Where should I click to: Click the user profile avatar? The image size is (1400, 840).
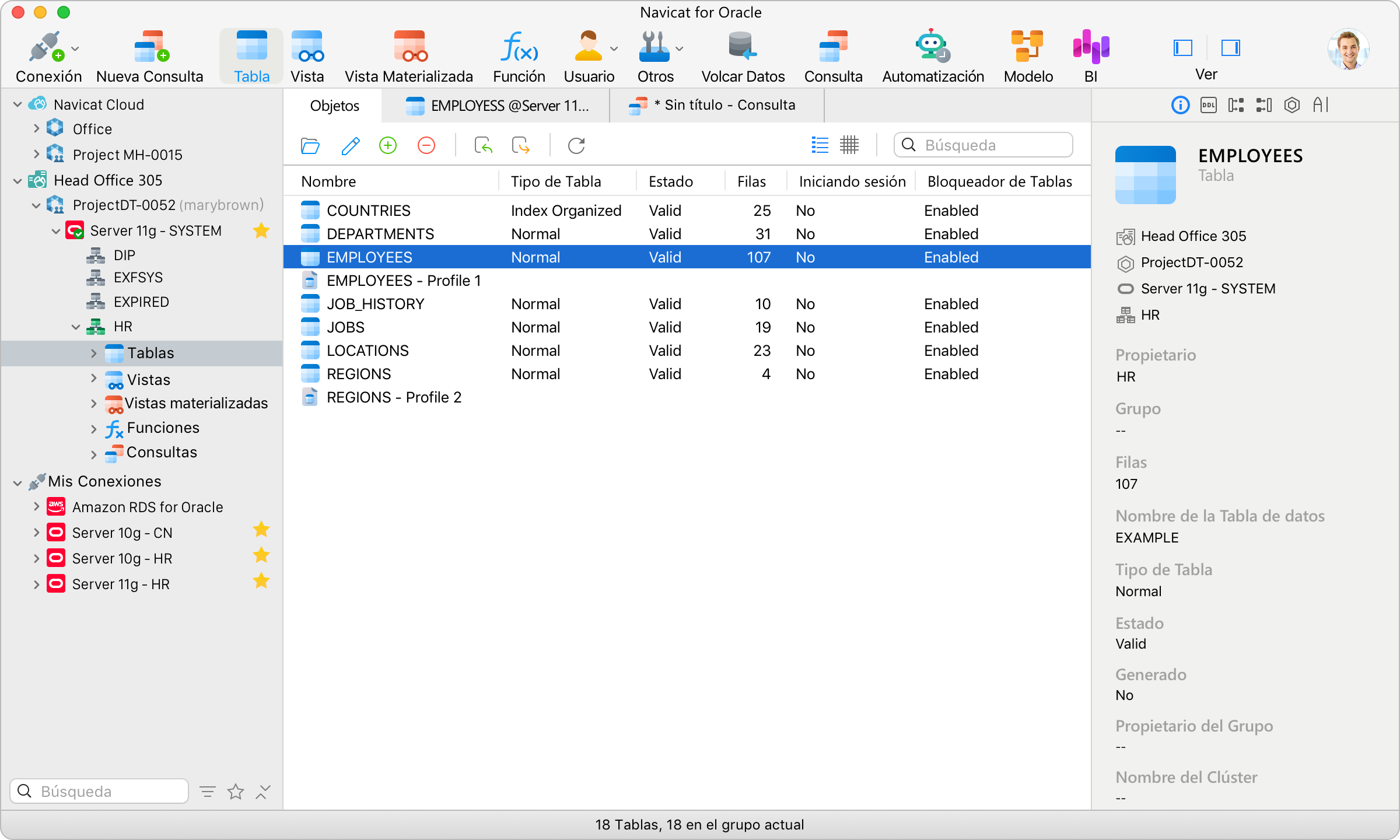click(x=1348, y=49)
